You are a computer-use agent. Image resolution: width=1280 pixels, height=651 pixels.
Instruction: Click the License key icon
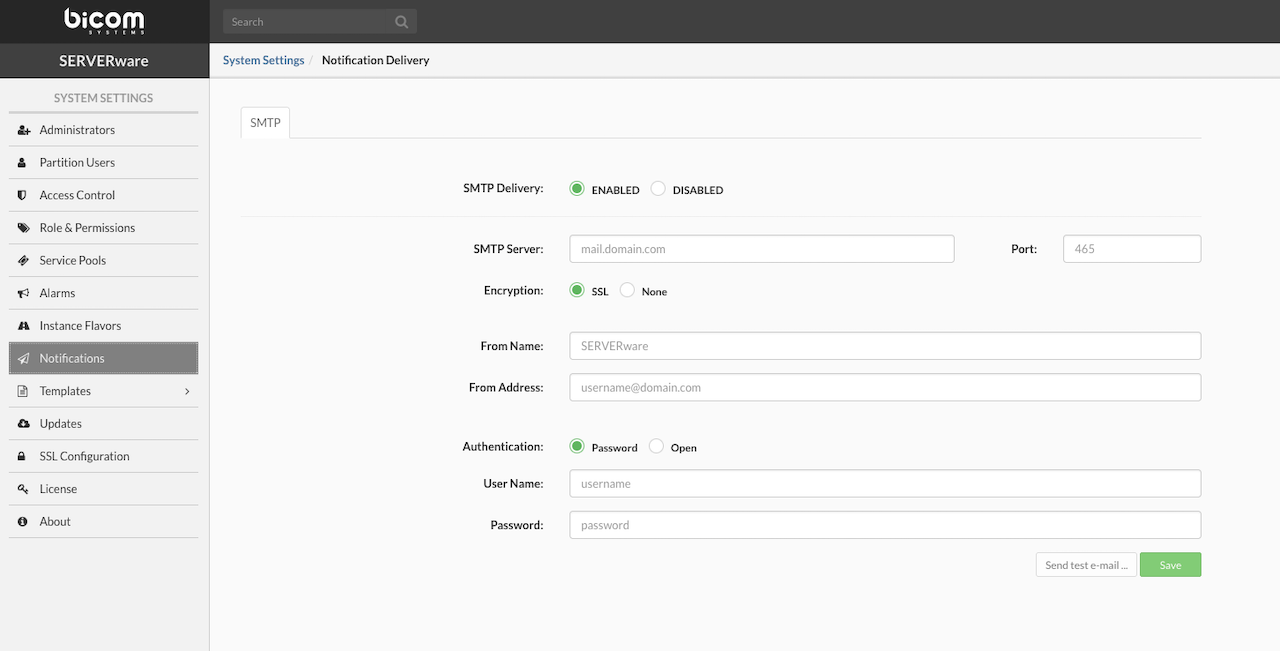(x=23, y=489)
